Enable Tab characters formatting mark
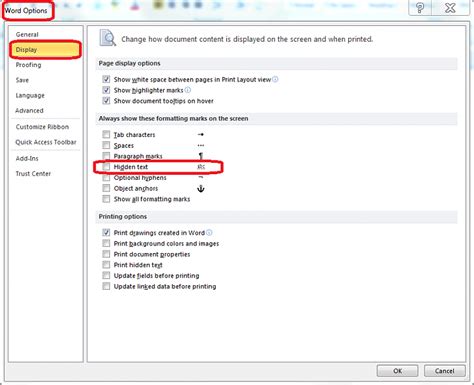 (x=106, y=135)
